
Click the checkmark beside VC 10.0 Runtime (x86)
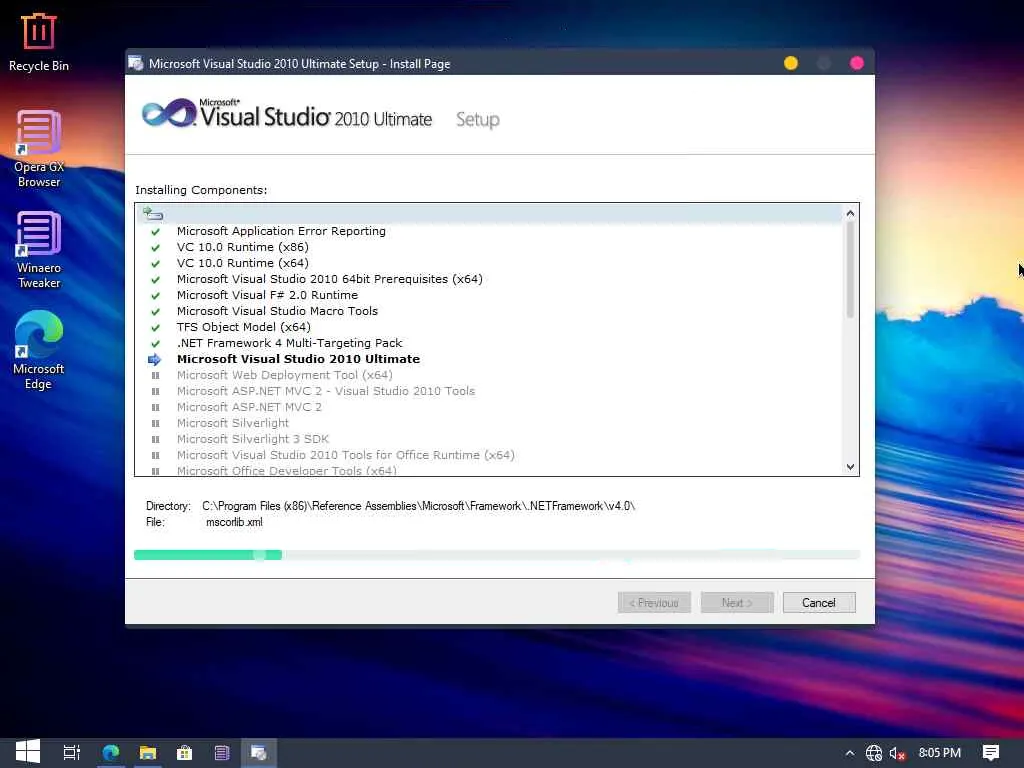coord(155,248)
